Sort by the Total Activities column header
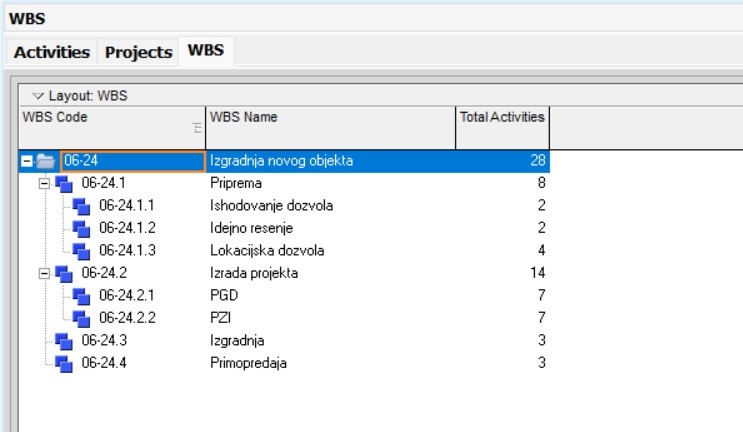 pyautogui.click(x=502, y=118)
